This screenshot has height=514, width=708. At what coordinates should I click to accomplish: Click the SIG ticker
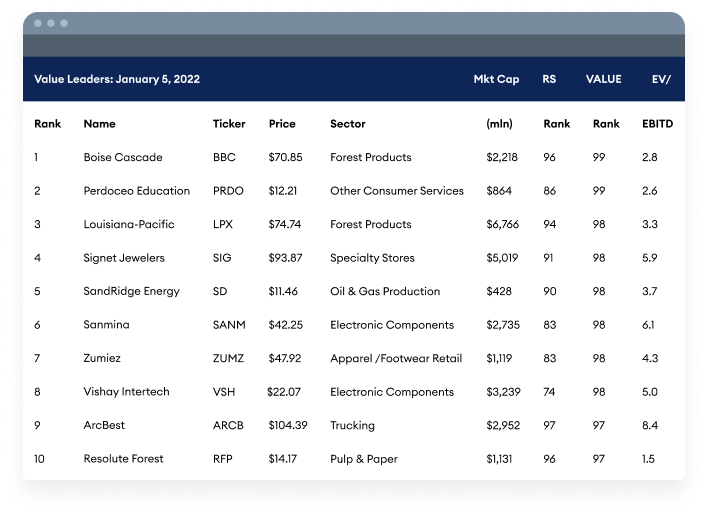click(x=222, y=258)
